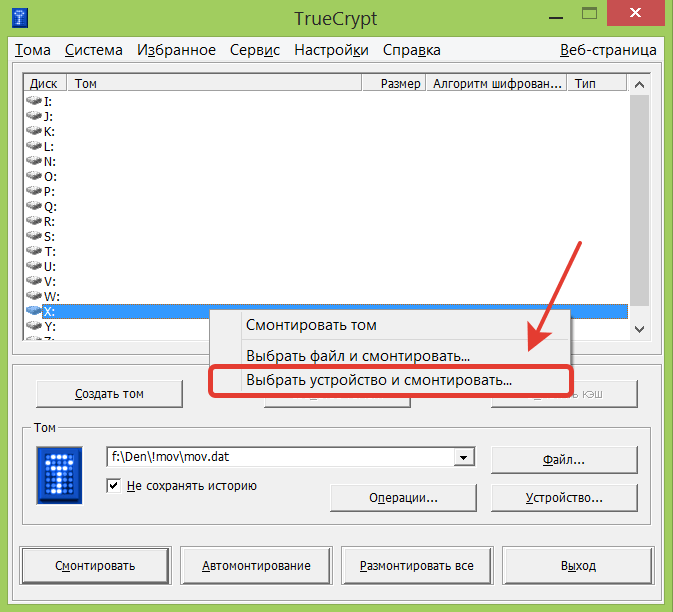Viewport: 673px width, 612px height.
Task: Expand the volume path dropdown arrow
Action: click(x=463, y=457)
